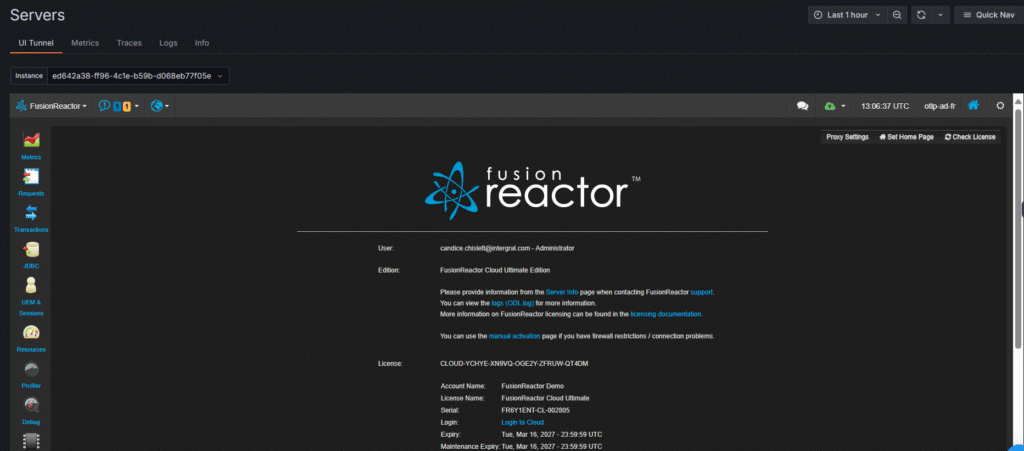The width and height of the screenshot is (1024, 451).
Task: Open the Metrics sidebar icon
Action: 30,144
